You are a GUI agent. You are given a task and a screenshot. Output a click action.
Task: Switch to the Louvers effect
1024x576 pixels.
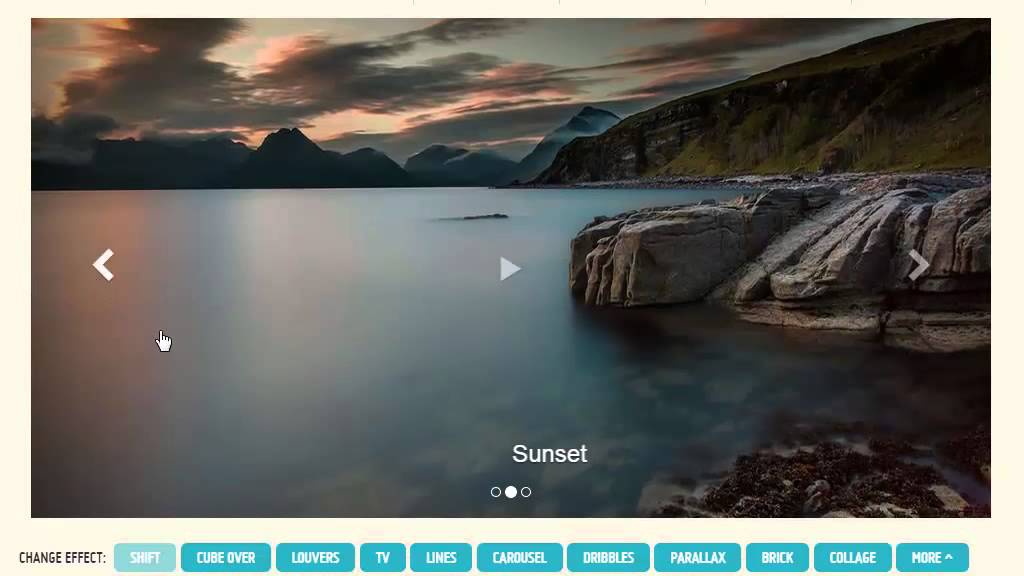[315, 558]
